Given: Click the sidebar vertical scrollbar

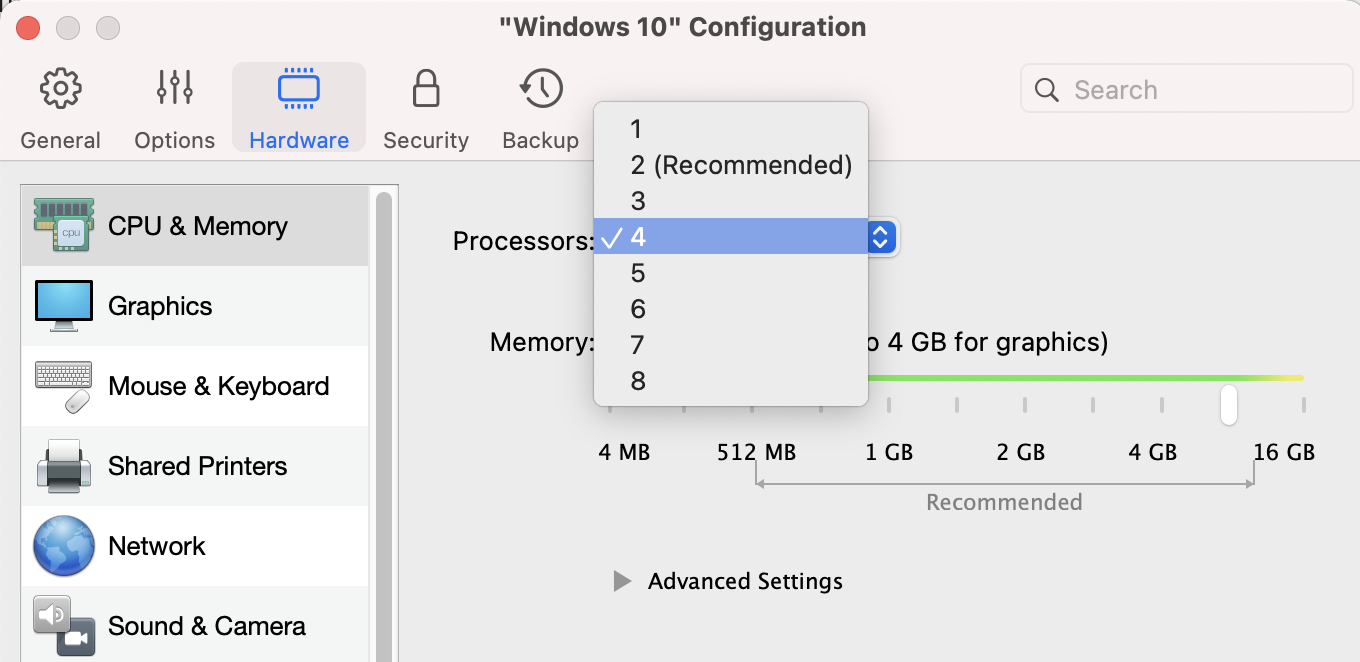Looking at the screenshot, I should pyautogui.click(x=384, y=420).
